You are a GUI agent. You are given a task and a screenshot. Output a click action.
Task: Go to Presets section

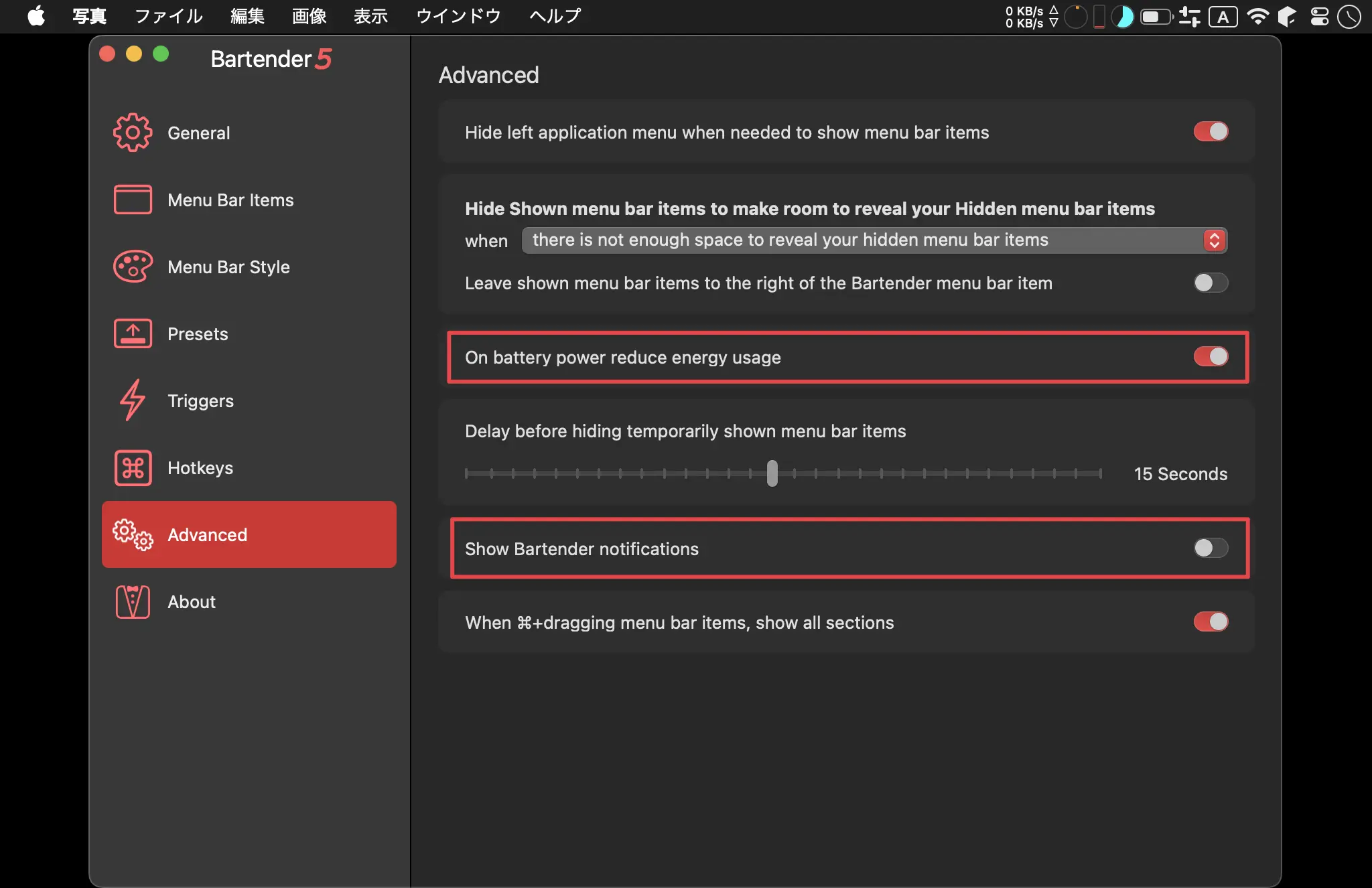(249, 334)
